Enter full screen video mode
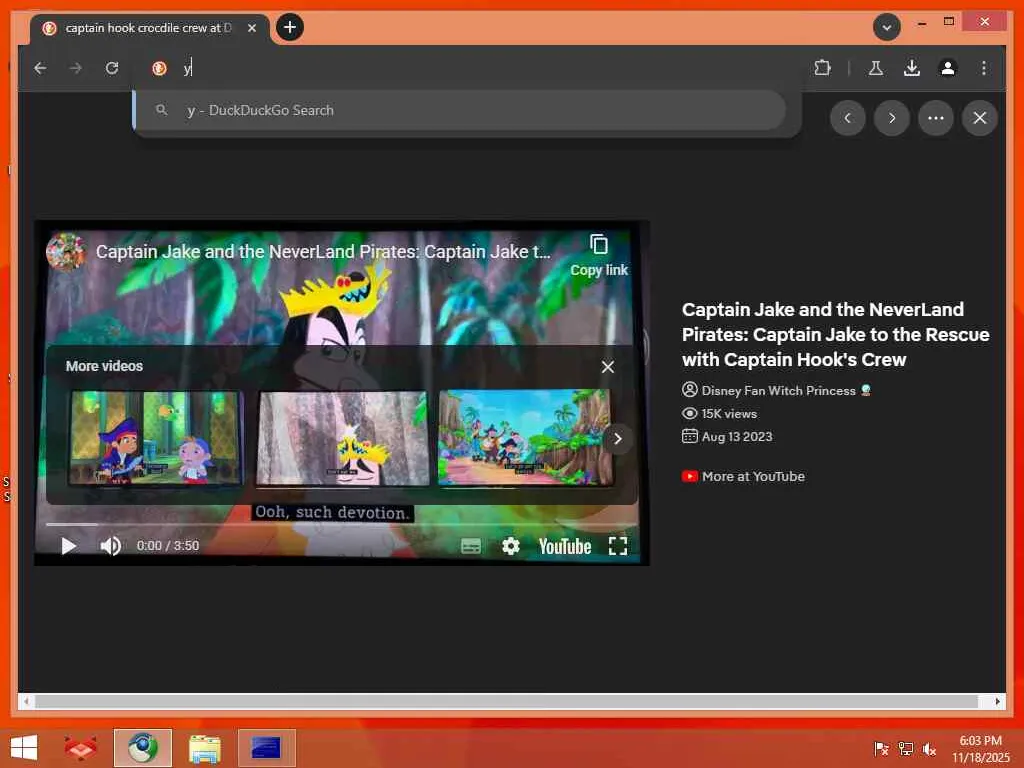 point(618,546)
